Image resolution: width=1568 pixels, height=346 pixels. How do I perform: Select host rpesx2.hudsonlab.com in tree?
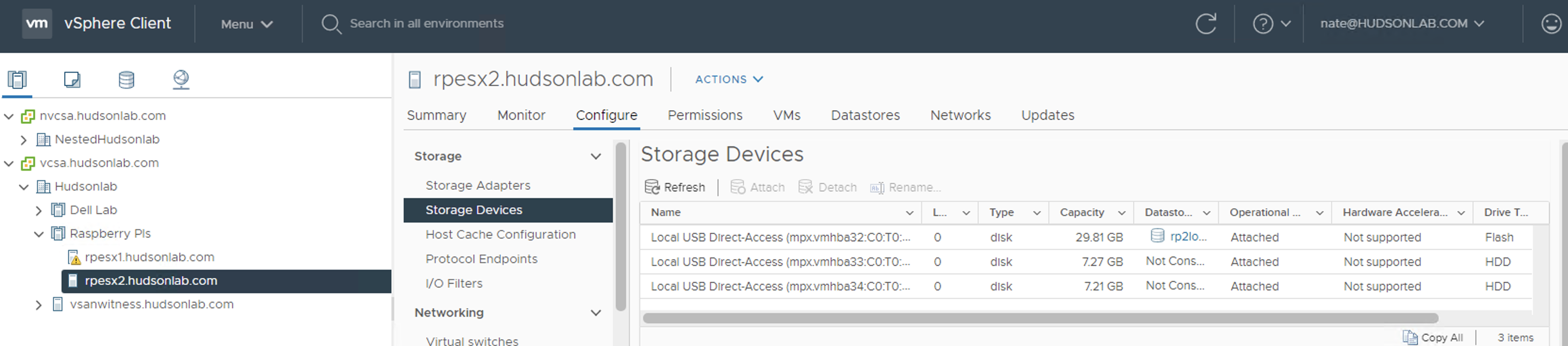tap(151, 281)
